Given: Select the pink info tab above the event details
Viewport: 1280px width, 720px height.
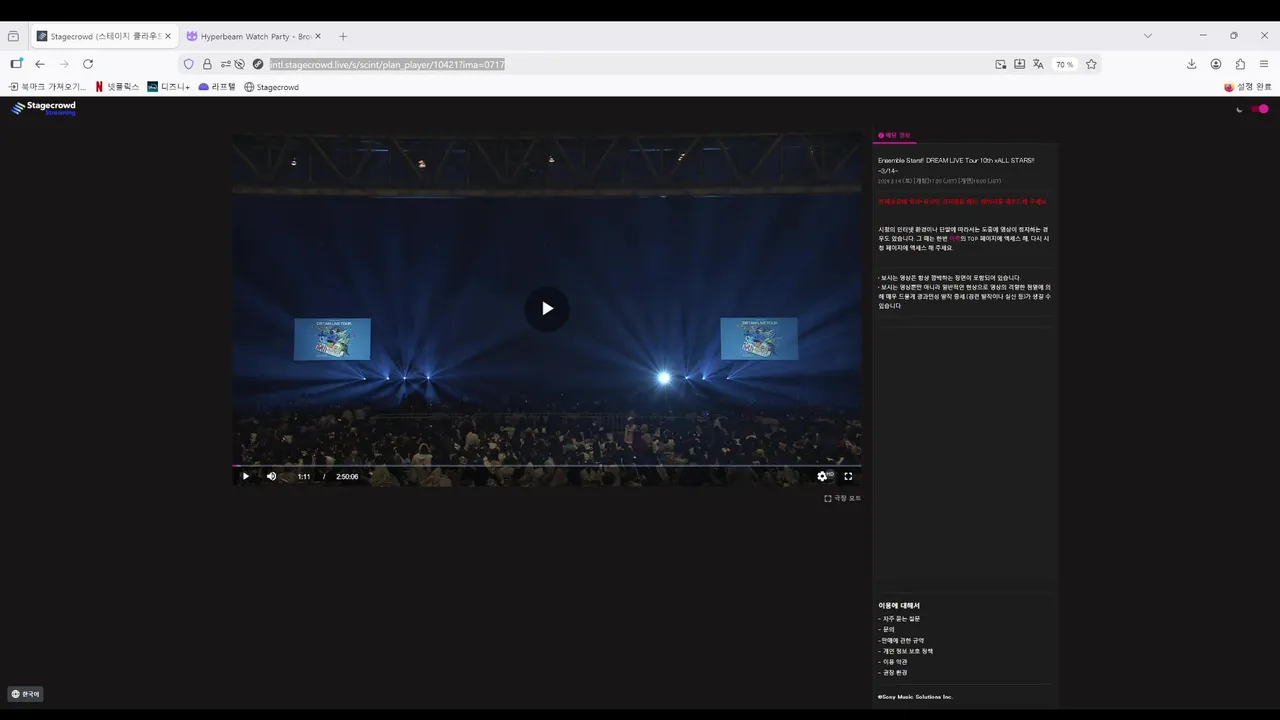Looking at the screenshot, I should point(894,135).
